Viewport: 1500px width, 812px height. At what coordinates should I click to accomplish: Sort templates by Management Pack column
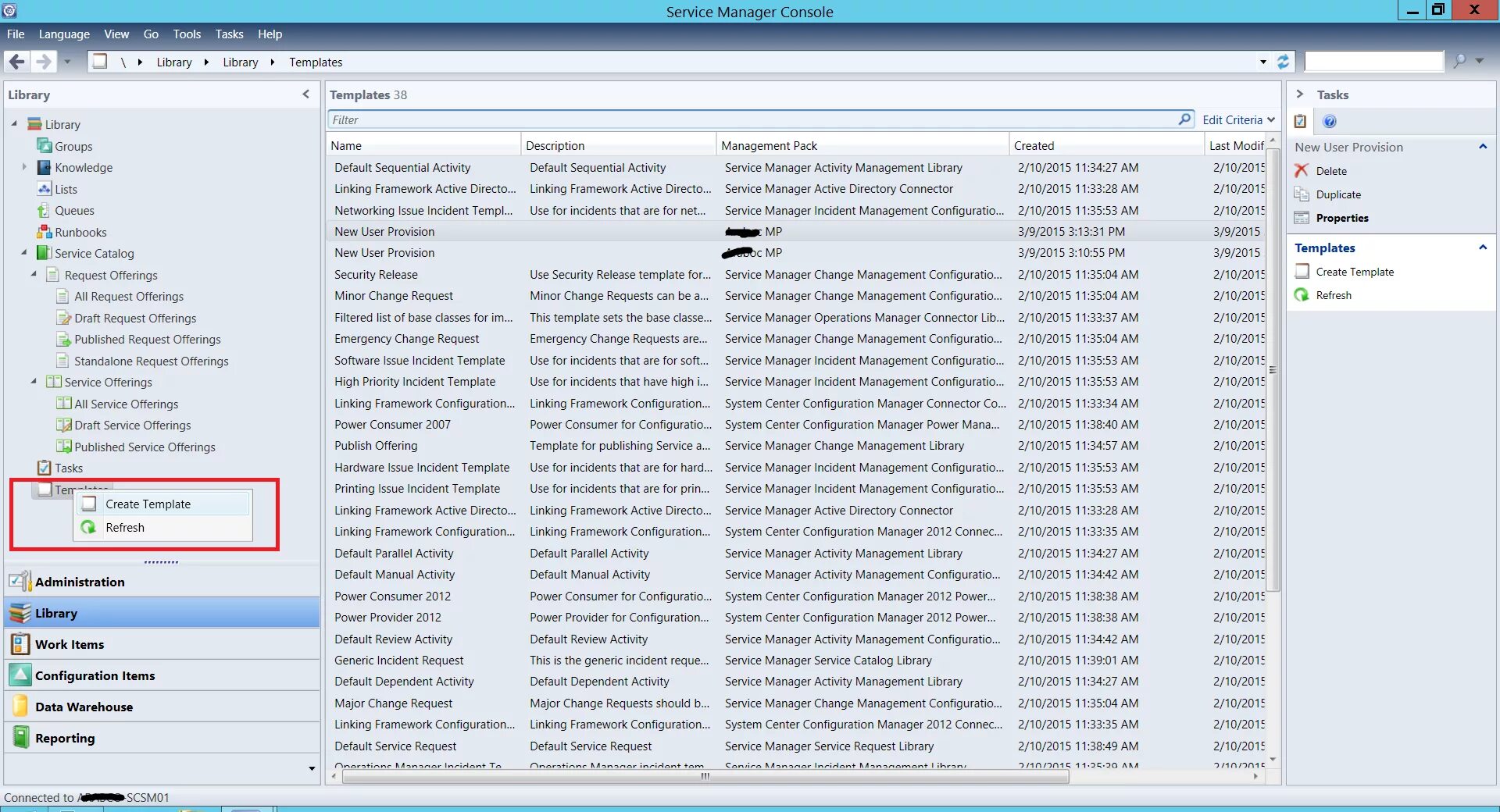coord(862,145)
